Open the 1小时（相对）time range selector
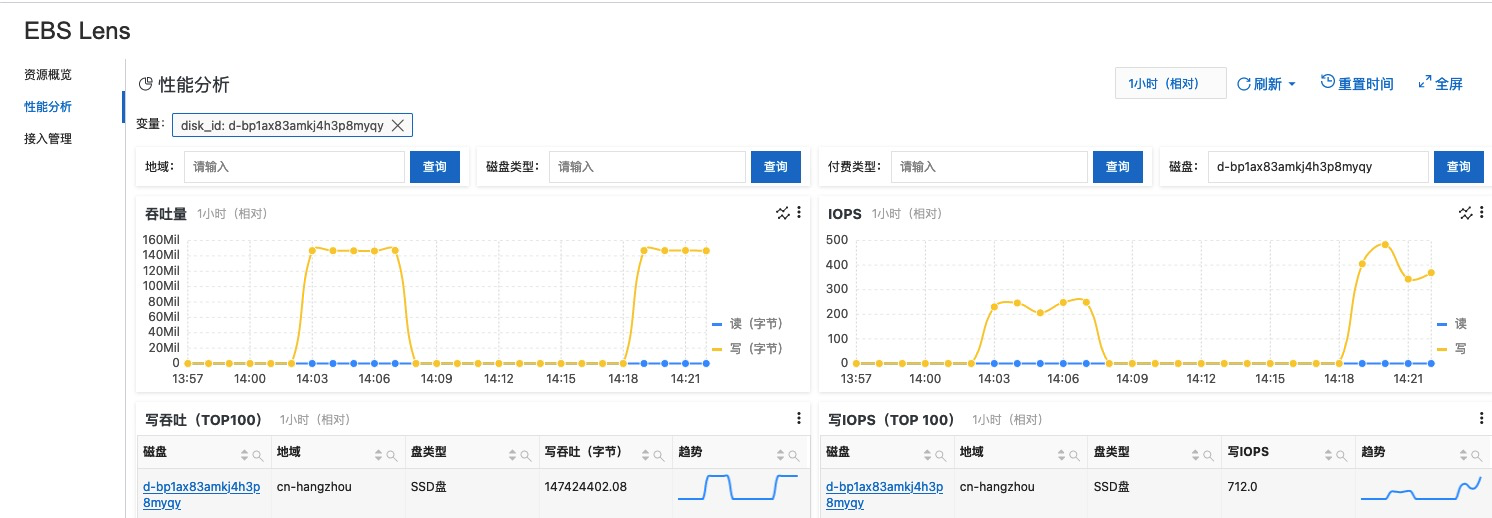This screenshot has width=1492, height=518. point(1171,84)
